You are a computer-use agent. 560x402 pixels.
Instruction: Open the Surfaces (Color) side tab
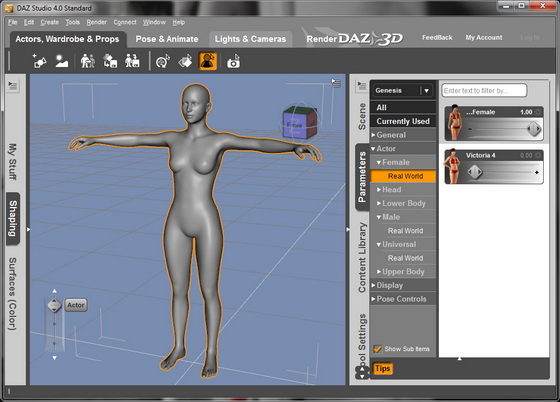[x=13, y=294]
